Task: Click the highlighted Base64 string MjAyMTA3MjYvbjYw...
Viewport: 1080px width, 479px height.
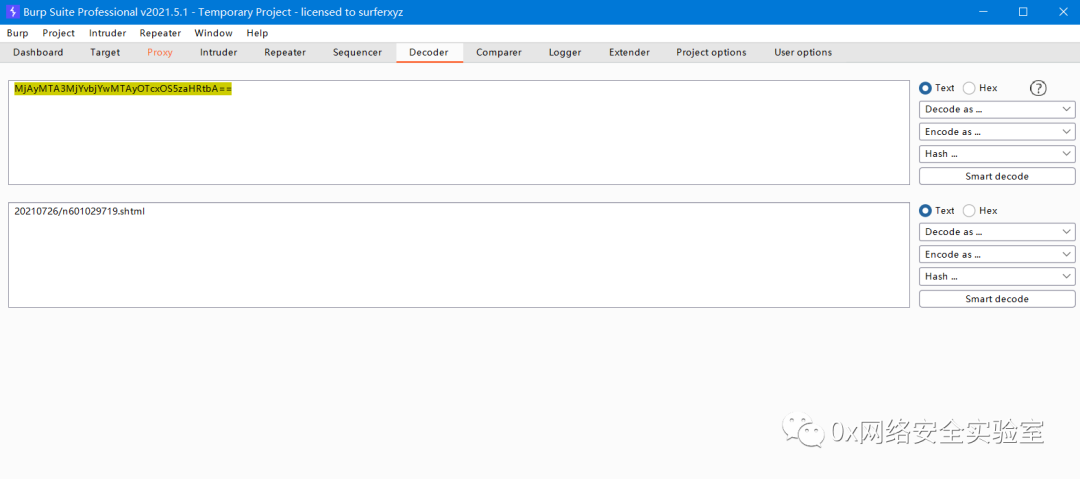Action: coord(123,89)
